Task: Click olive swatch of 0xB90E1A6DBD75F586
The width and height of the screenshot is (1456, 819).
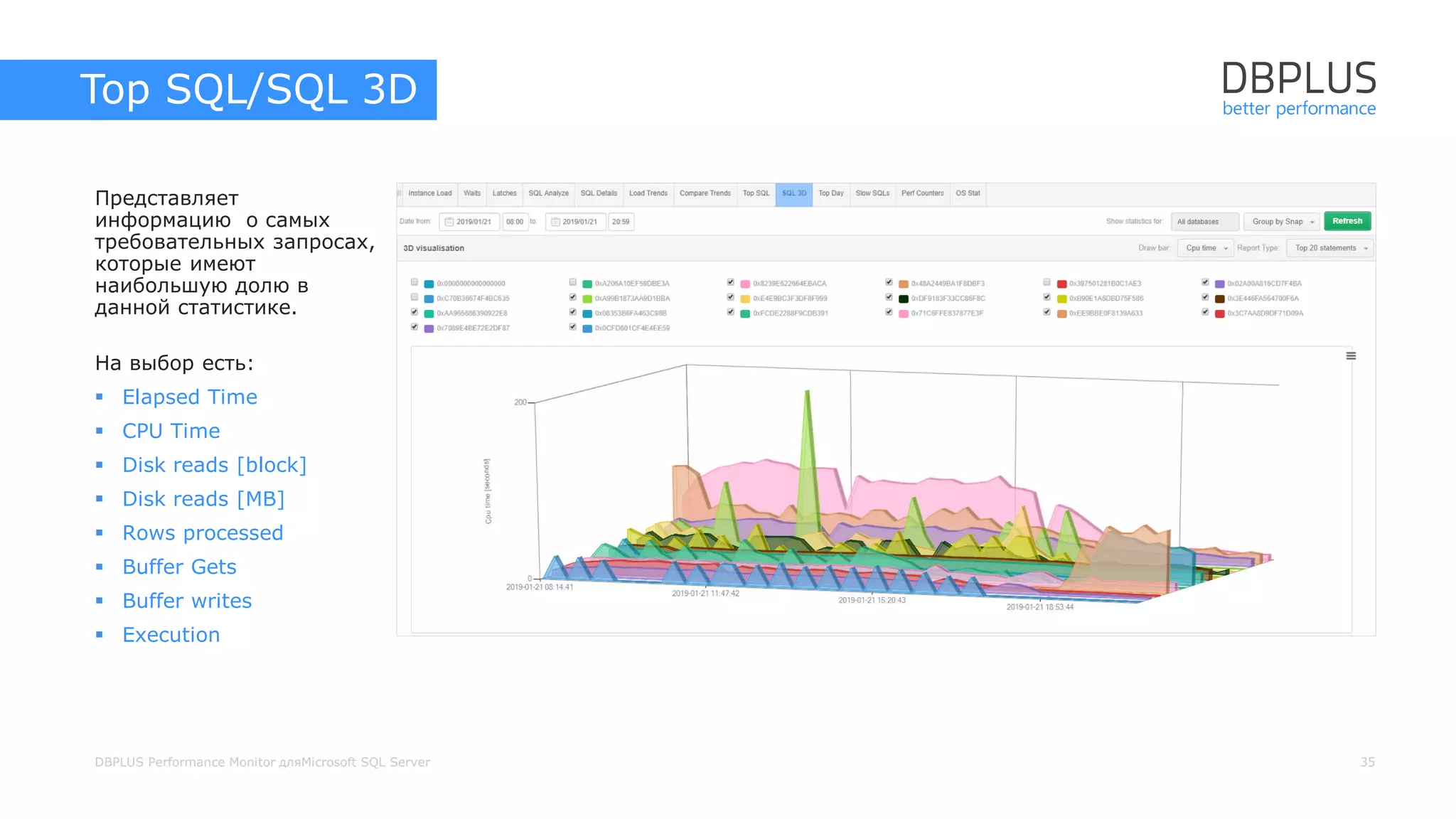Action: (x=1061, y=299)
